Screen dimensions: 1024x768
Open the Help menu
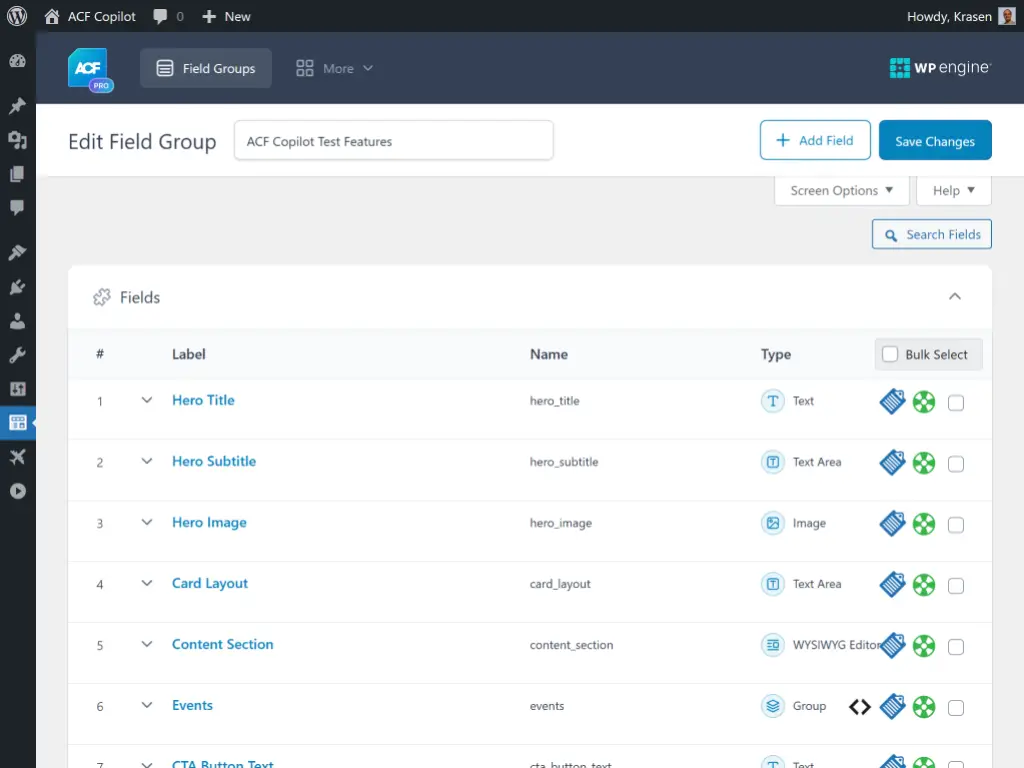coord(953,190)
